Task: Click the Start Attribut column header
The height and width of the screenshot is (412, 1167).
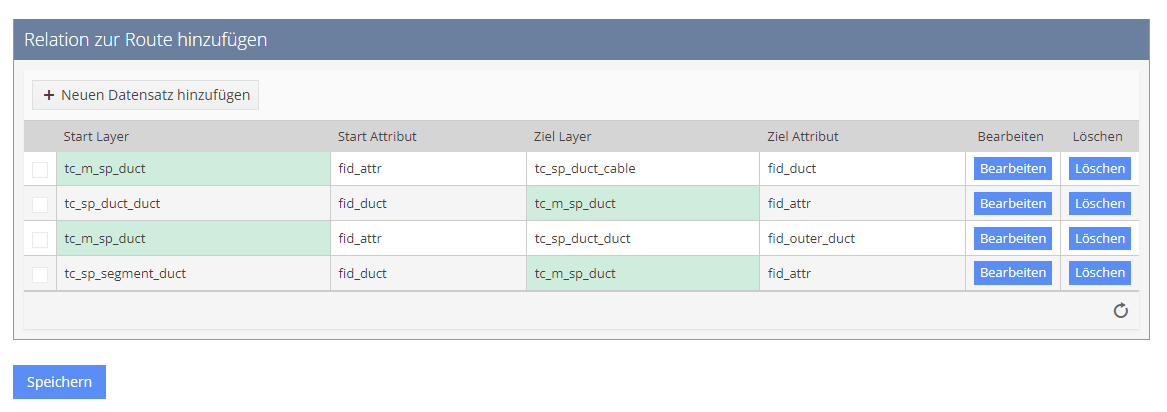Action: pyautogui.click(x=377, y=137)
